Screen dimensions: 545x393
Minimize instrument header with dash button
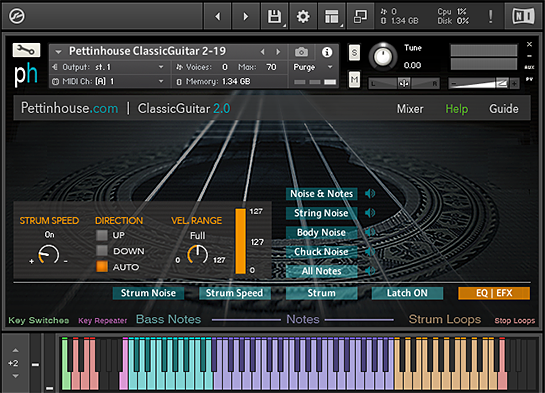[529, 56]
